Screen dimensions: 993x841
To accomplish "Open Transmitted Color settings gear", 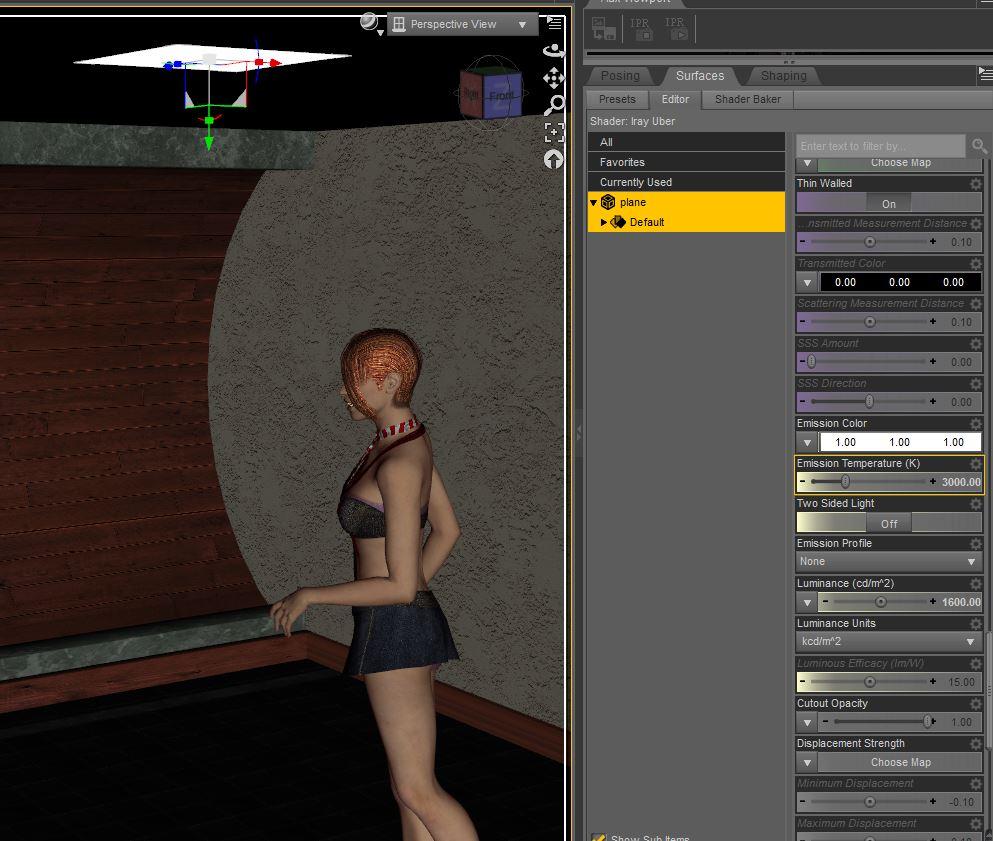I will point(976,263).
